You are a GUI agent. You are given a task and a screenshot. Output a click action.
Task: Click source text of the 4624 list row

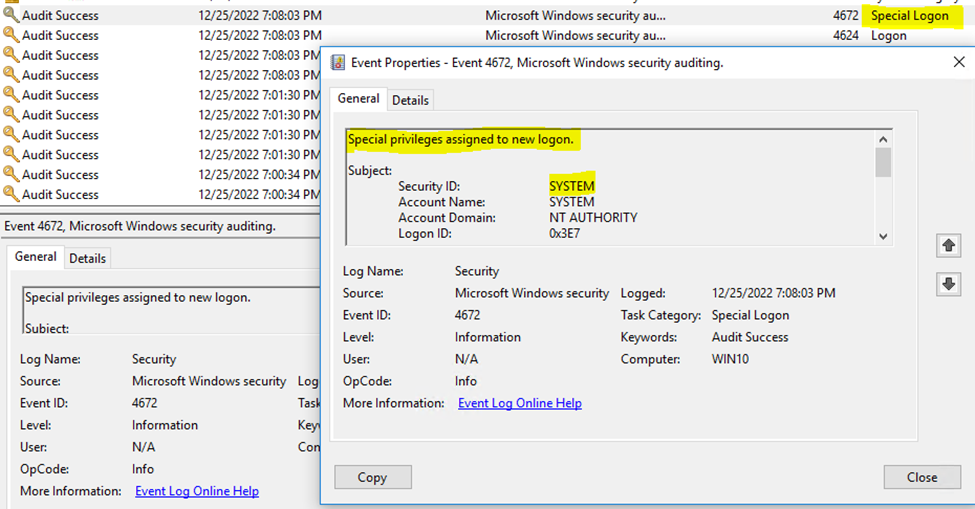point(575,35)
